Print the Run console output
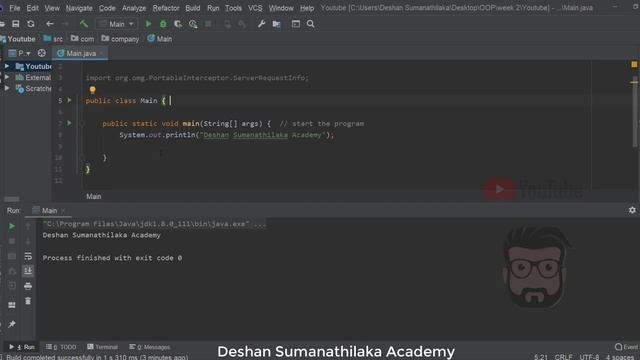The height and width of the screenshot is (360, 640). click(x=28, y=286)
